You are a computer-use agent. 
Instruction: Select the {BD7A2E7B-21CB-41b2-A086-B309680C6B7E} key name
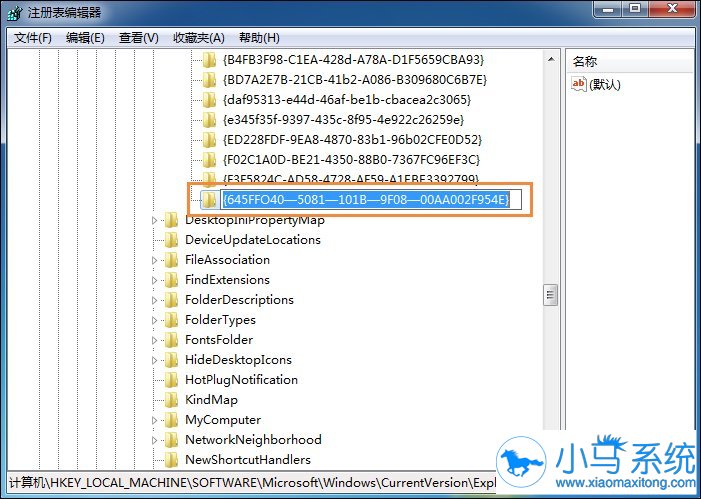[x=355, y=80]
